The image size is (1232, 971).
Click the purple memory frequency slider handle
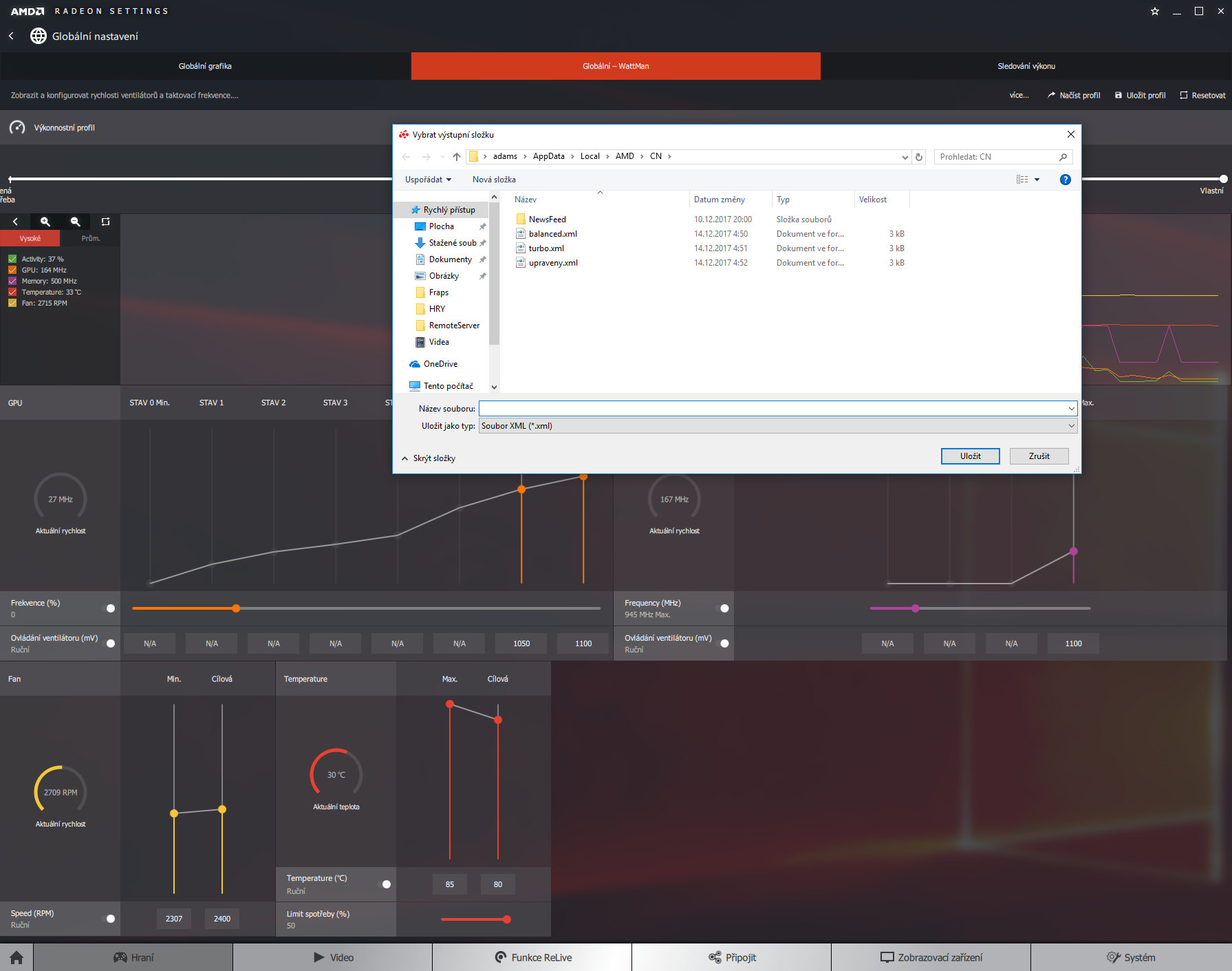(x=915, y=608)
